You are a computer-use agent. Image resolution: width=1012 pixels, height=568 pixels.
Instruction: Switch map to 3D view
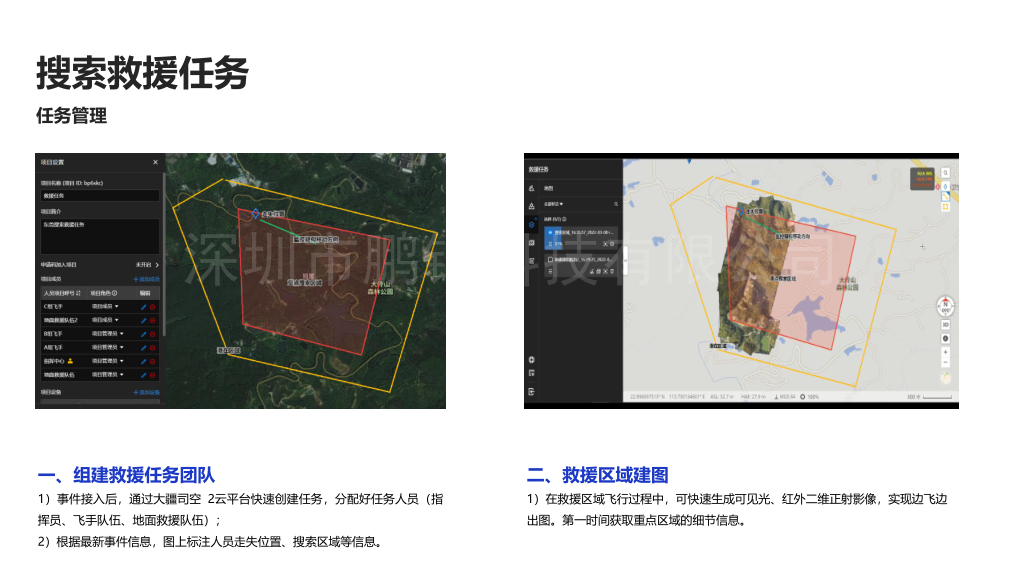[945, 324]
